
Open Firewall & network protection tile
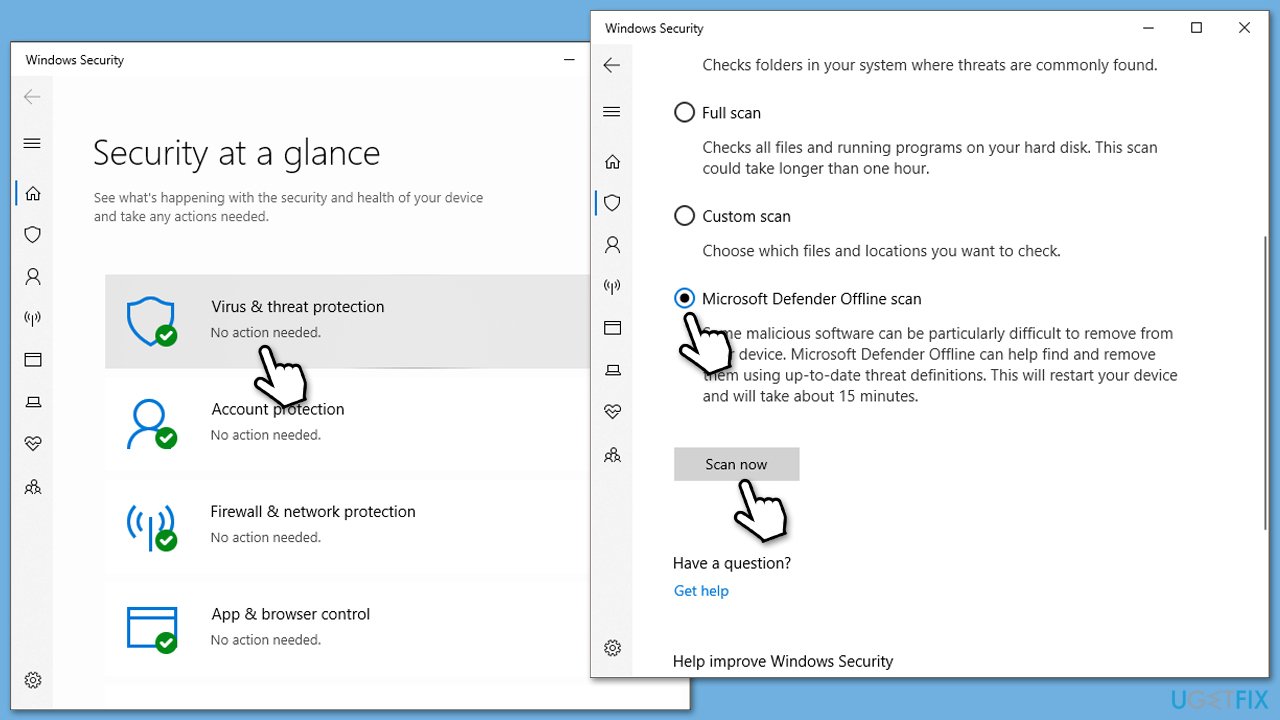coord(347,525)
